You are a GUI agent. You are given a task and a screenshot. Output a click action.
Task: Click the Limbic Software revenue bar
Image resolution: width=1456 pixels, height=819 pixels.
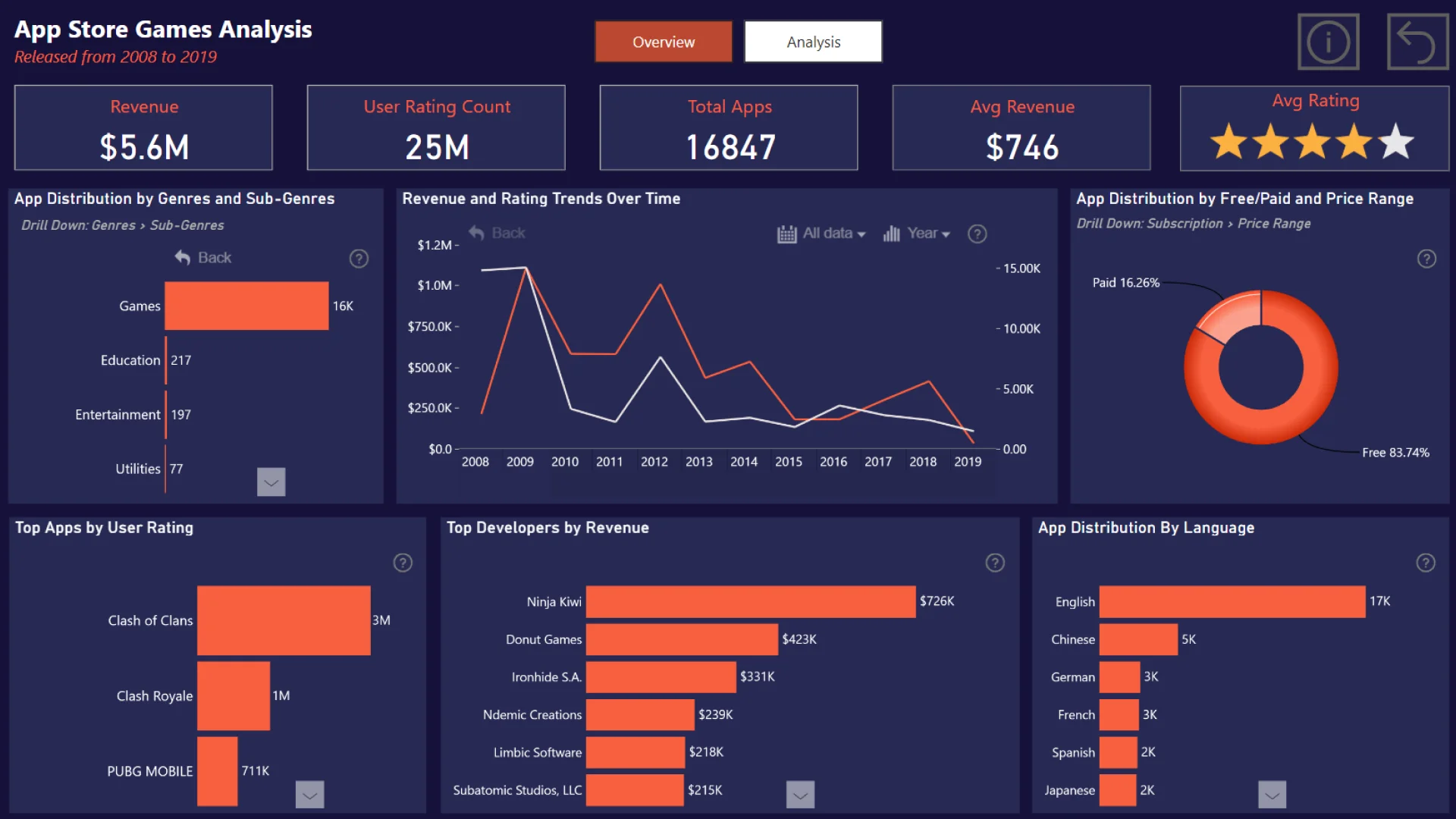coord(635,752)
